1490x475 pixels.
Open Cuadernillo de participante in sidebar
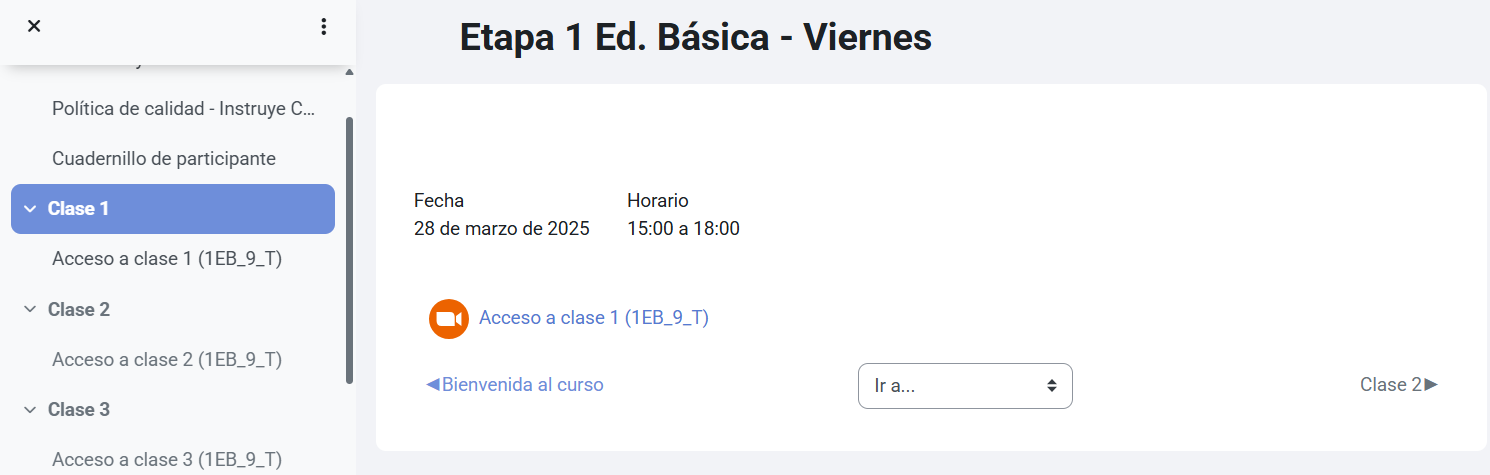click(x=164, y=159)
